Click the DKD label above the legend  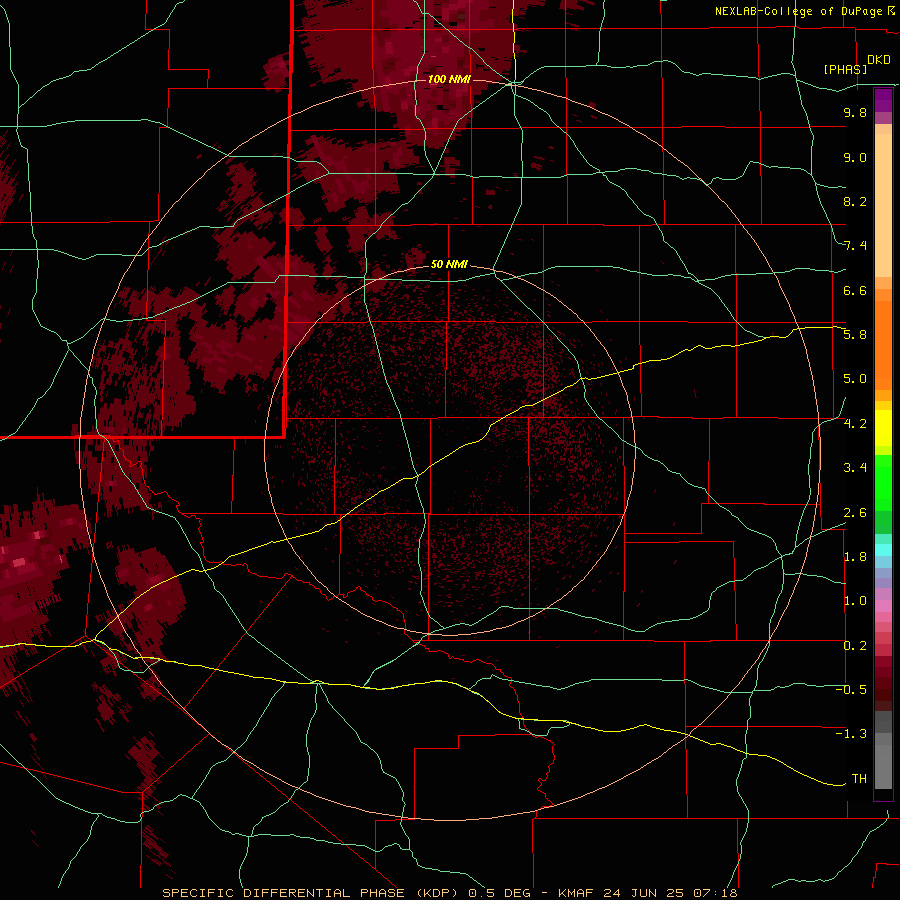pos(879,60)
